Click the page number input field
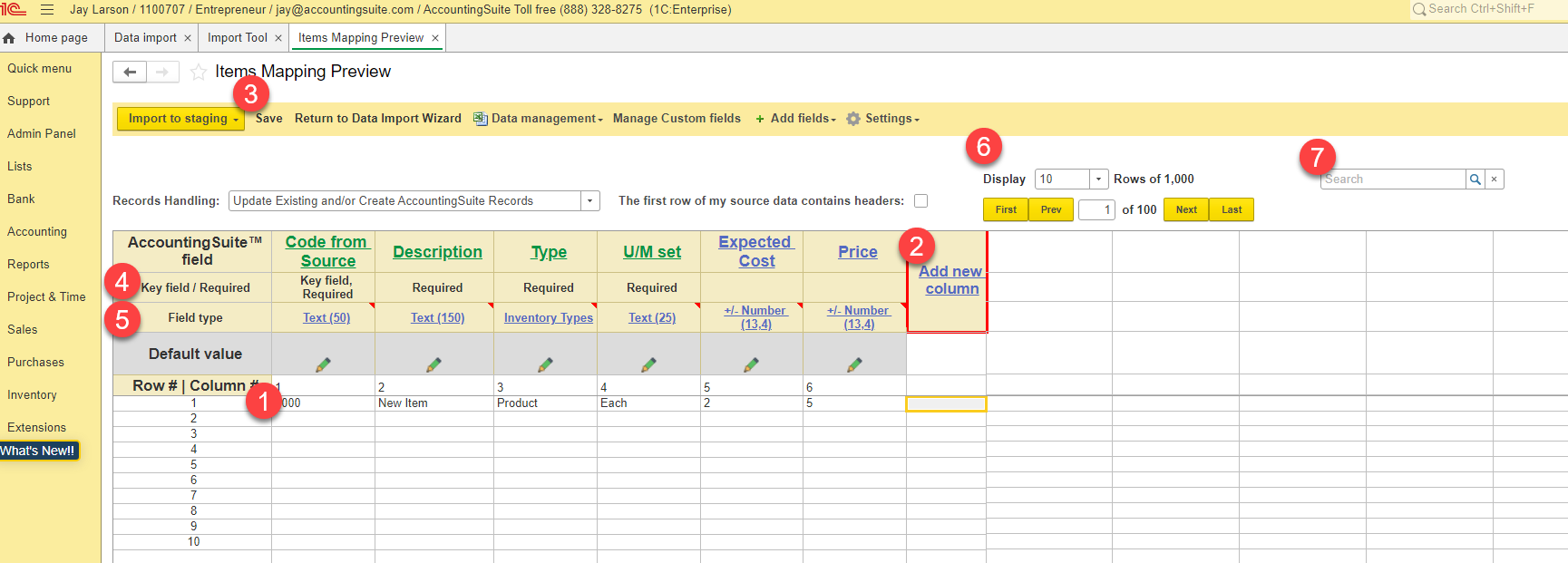Image resolution: width=1568 pixels, height=563 pixels. coord(1096,210)
